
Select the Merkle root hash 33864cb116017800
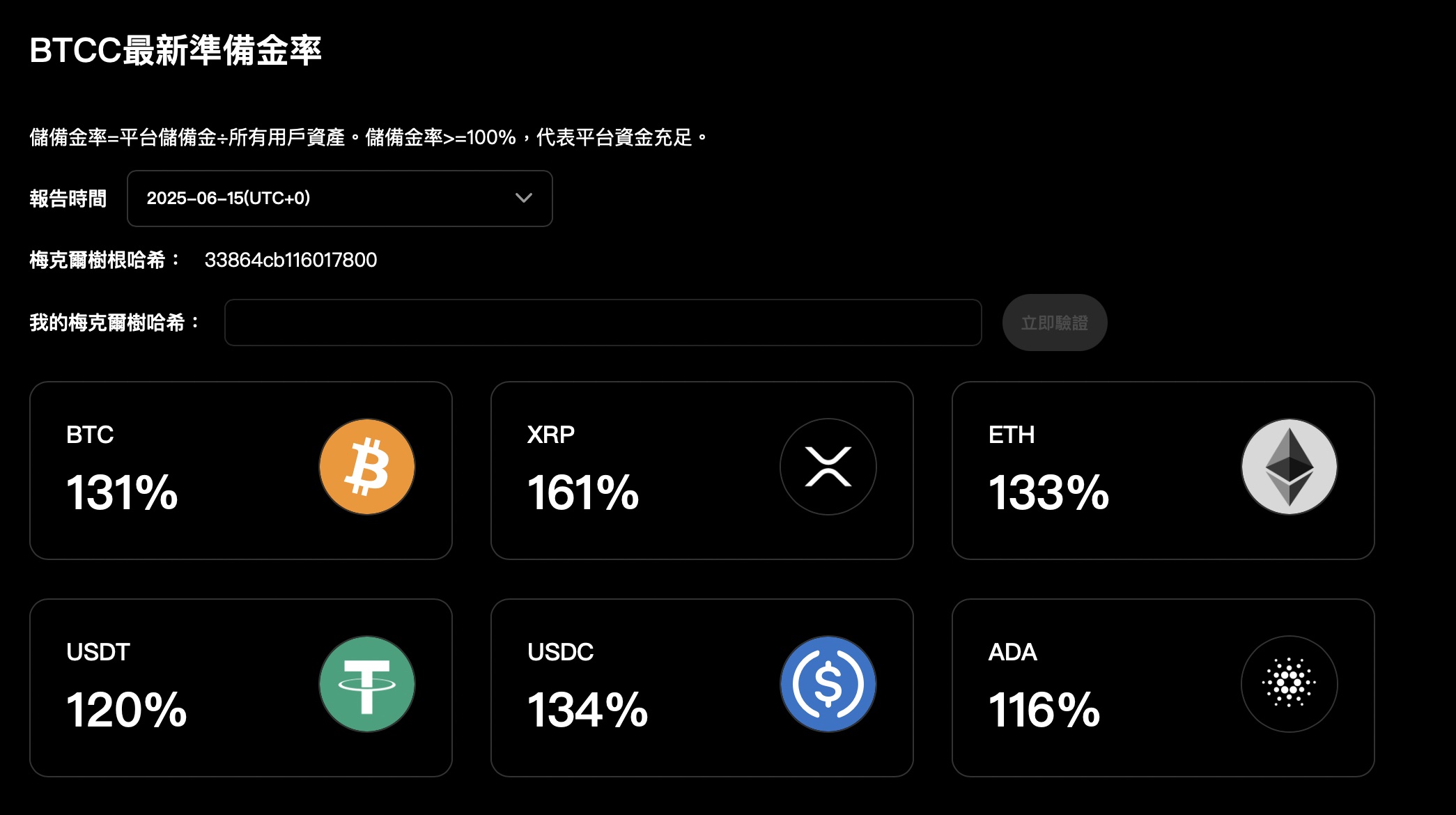pos(292,260)
